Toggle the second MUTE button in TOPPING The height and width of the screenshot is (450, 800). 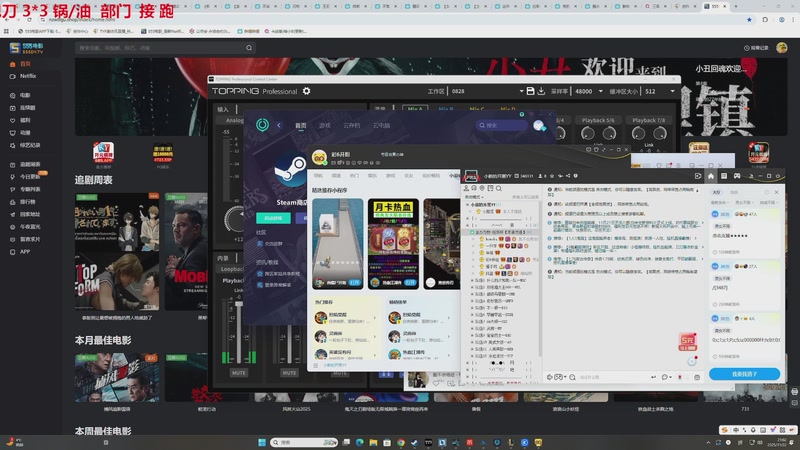pyautogui.click(x=289, y=373)
